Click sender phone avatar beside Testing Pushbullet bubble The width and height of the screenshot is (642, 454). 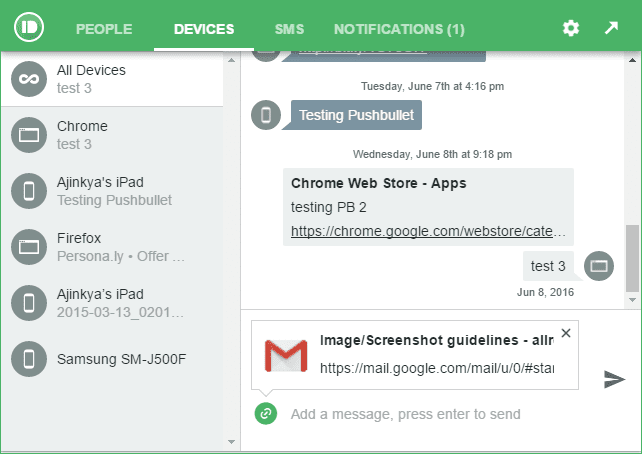pos(266,115)
